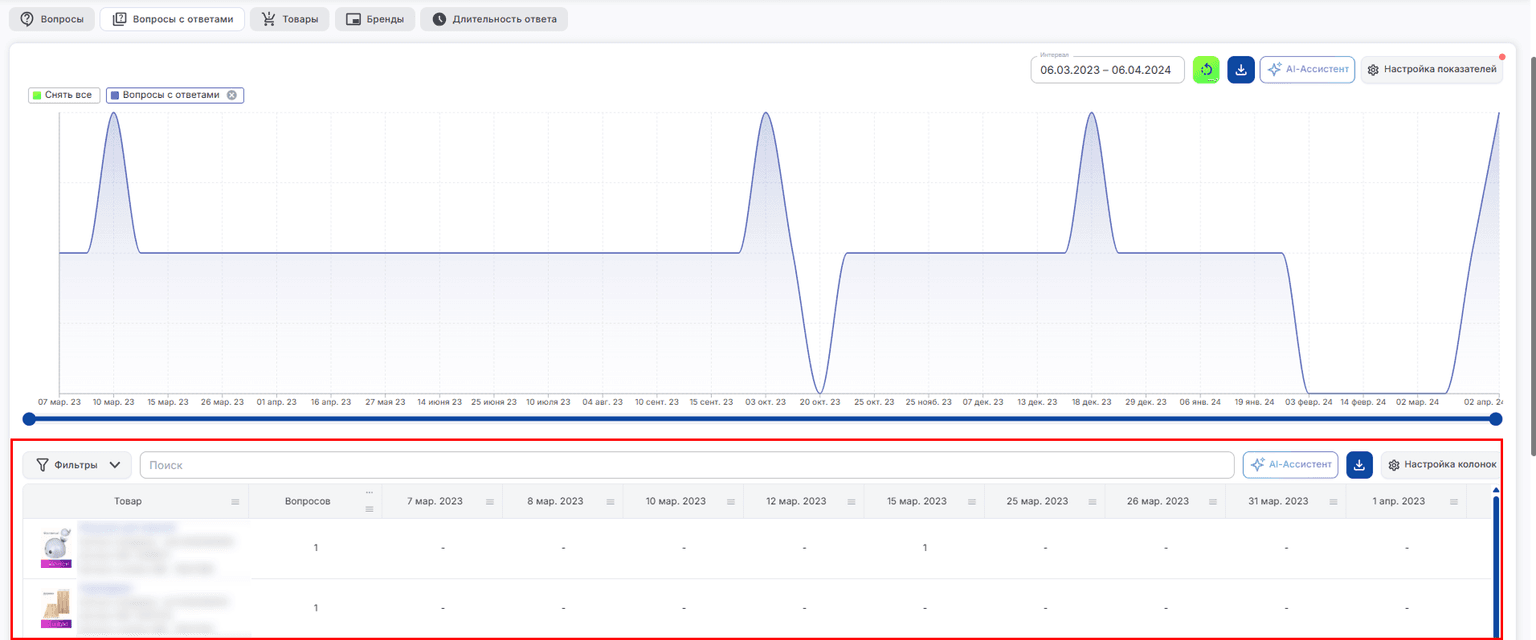Open the 26 мар. 2023 column menu
The image size is (1536, 640).
[1212, 502]
